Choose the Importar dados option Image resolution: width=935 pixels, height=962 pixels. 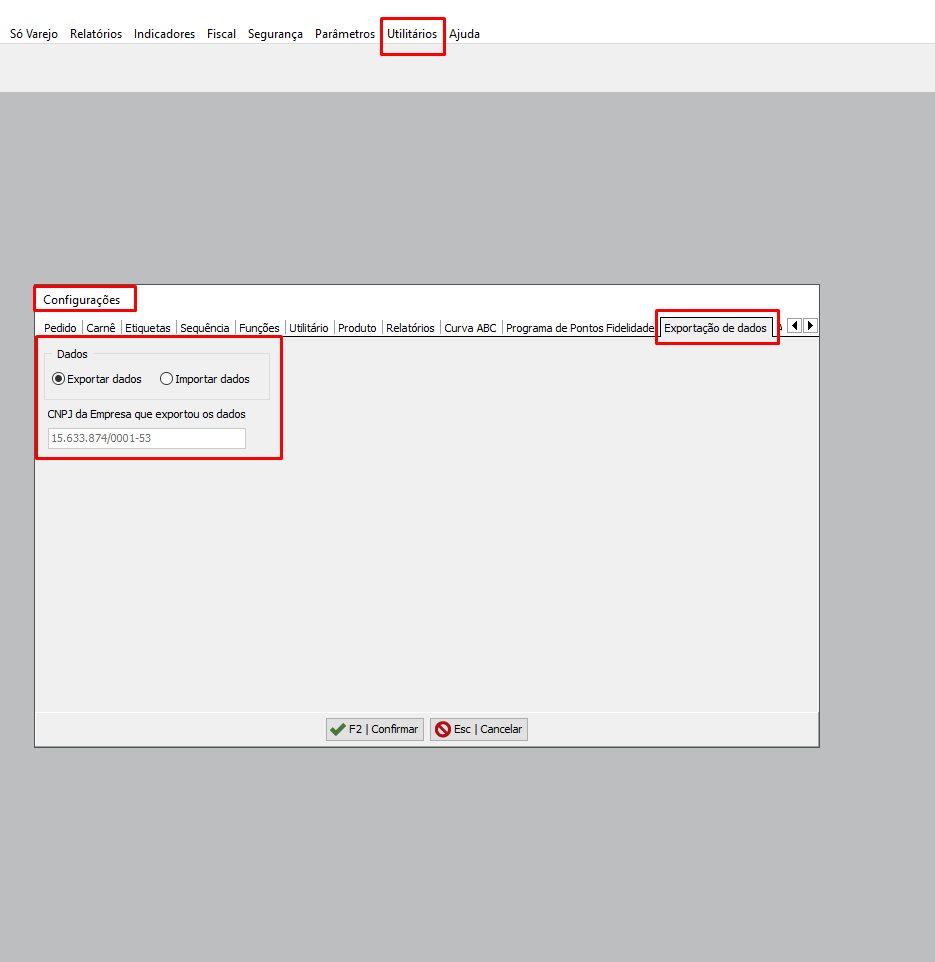point(167,379)
